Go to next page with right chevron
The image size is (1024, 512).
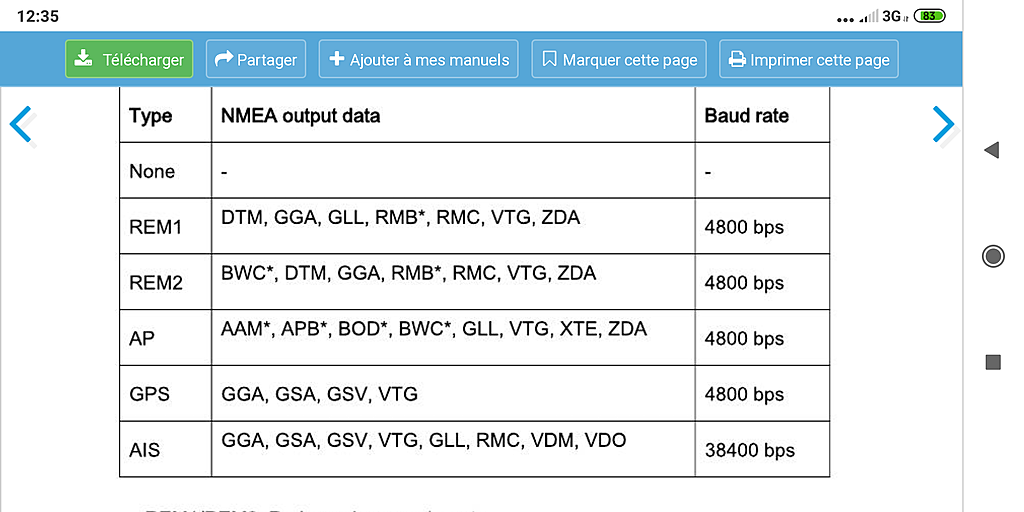(x=944, y=125)
